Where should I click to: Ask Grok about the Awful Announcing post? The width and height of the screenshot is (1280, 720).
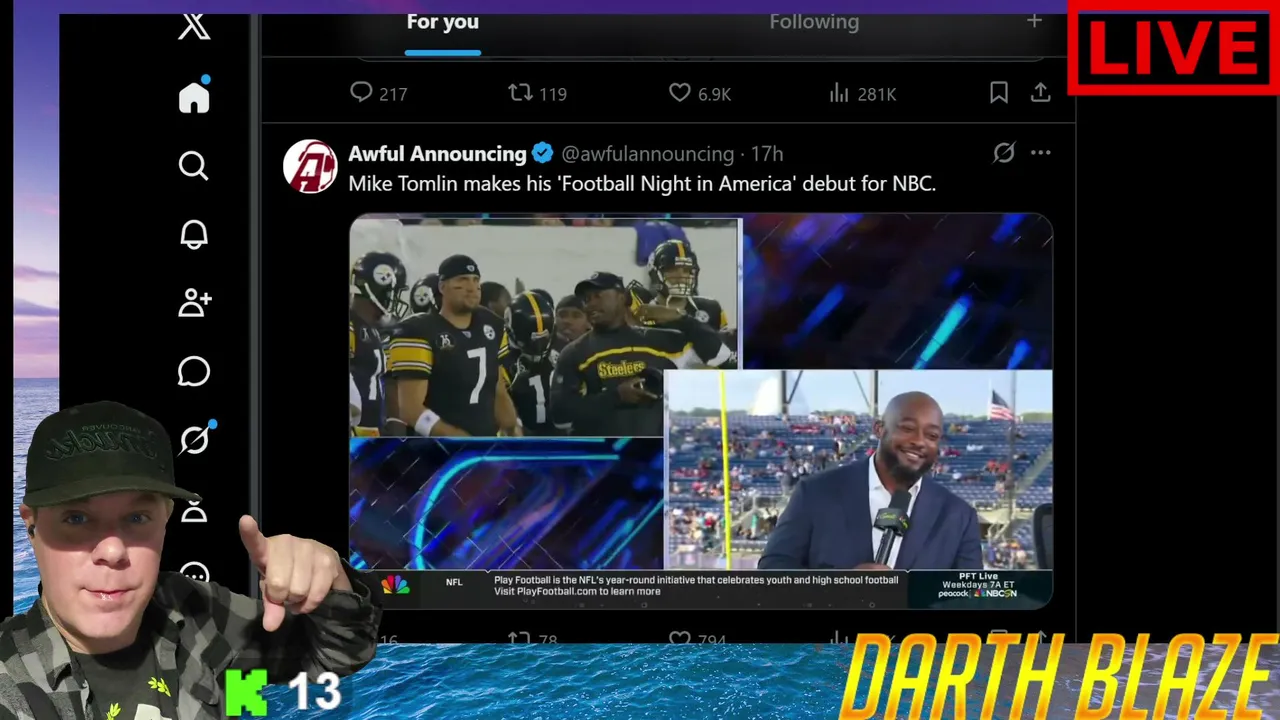[x=1004, y=153]
